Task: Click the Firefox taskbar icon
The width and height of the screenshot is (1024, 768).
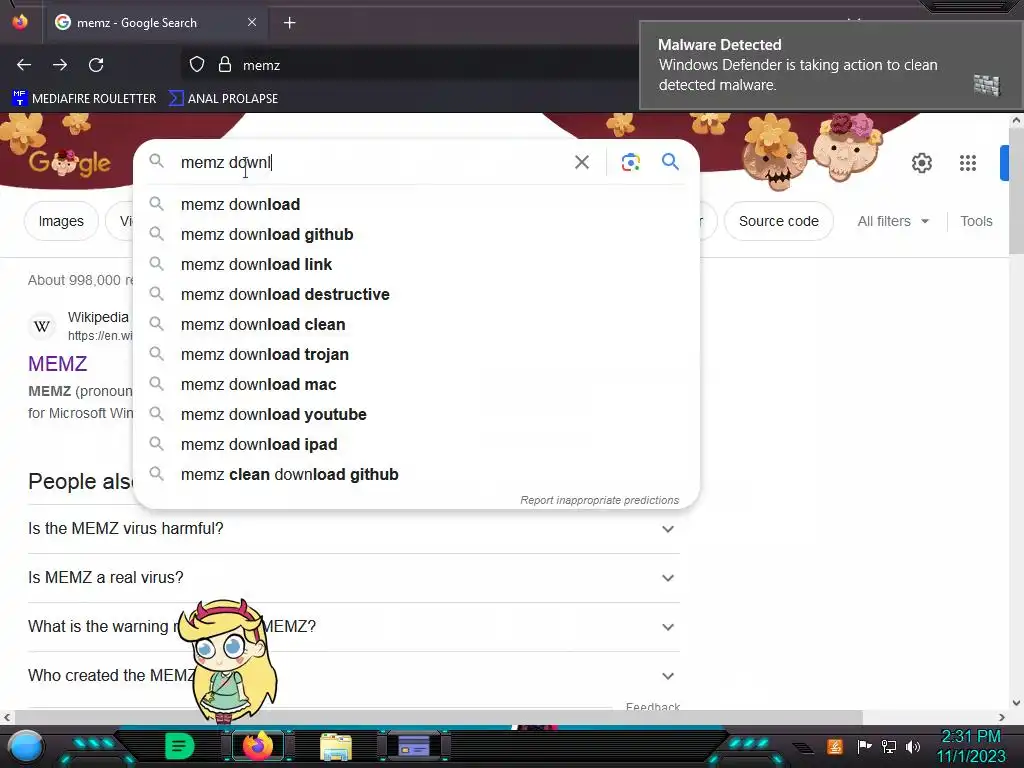Action: click(x=257, y=746)
